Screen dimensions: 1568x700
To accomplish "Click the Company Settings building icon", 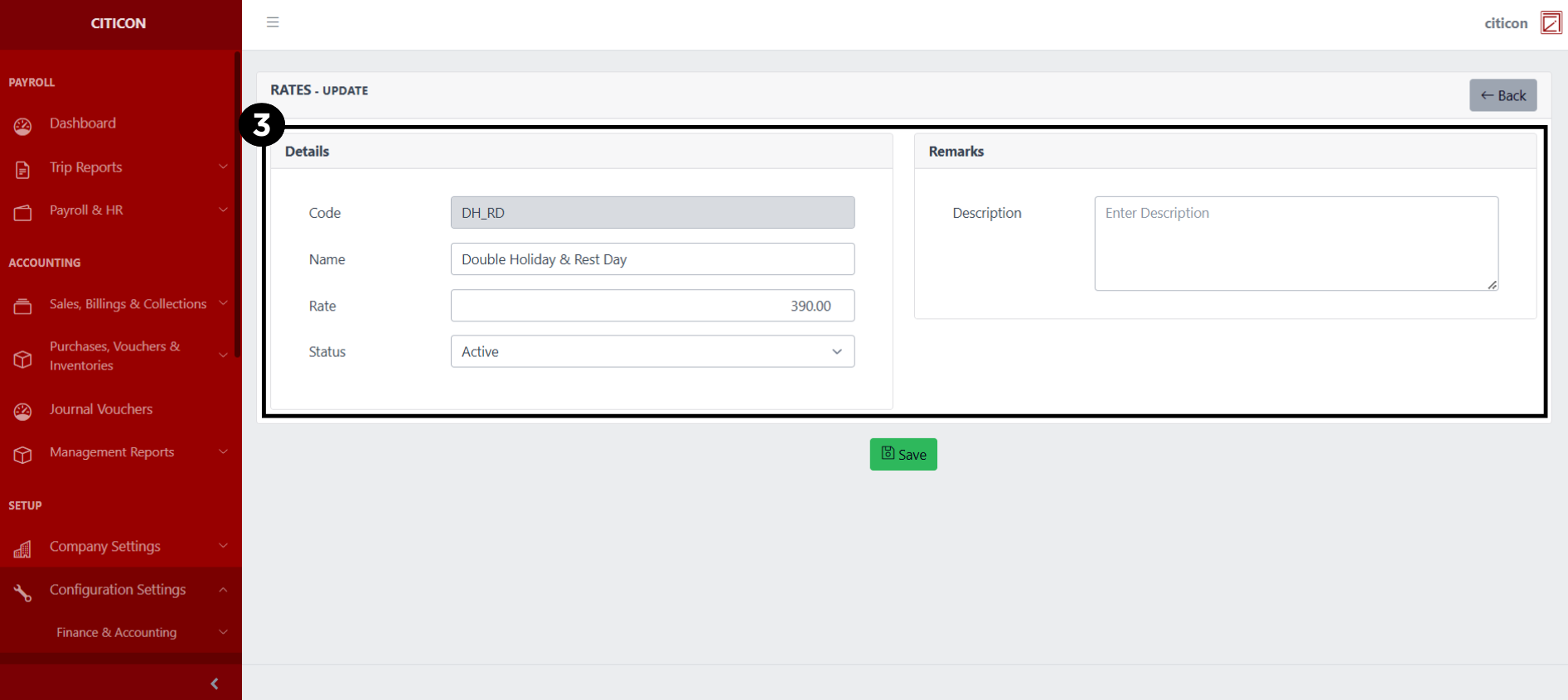I will coord(22,549).
